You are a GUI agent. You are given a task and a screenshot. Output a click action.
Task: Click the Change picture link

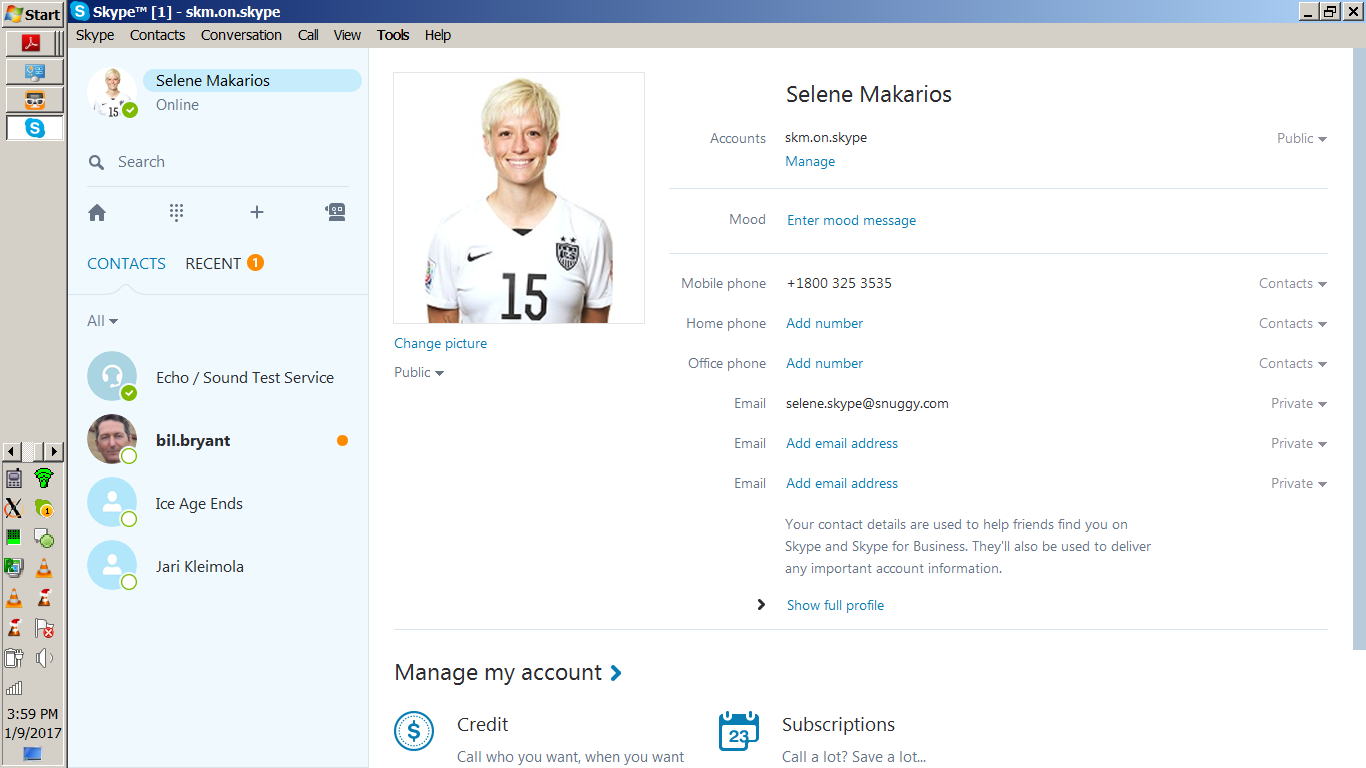pos(440,344)
